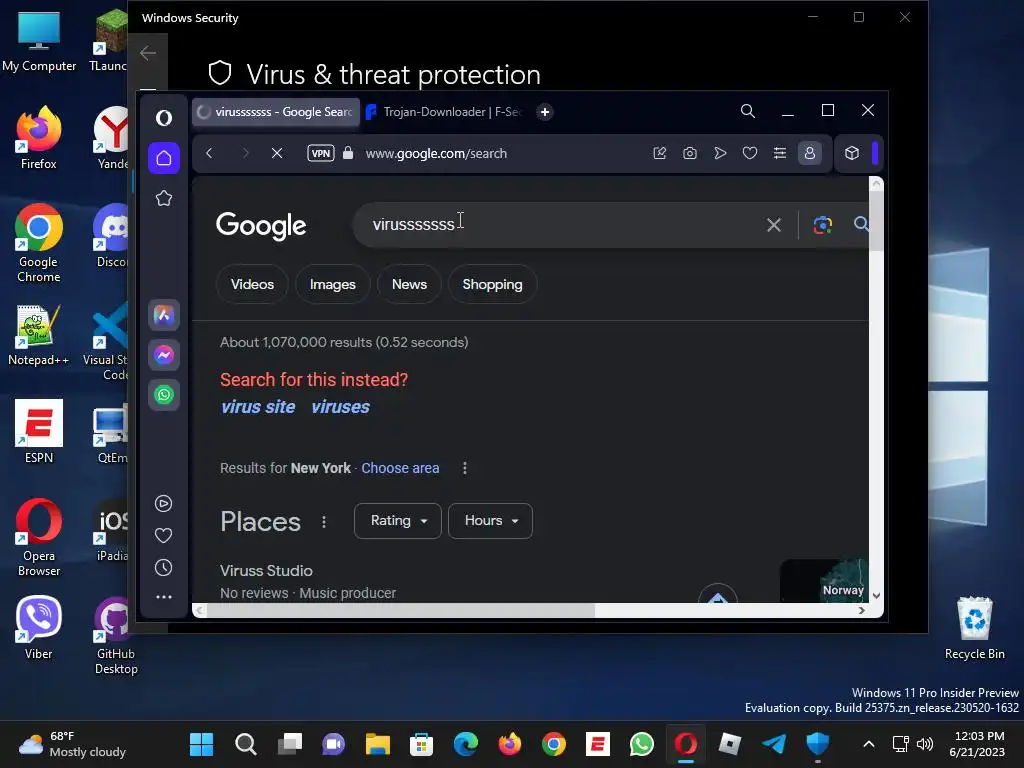Select the ESPN desktop shortcut
1024x768 pixels.
coord(39,432)
